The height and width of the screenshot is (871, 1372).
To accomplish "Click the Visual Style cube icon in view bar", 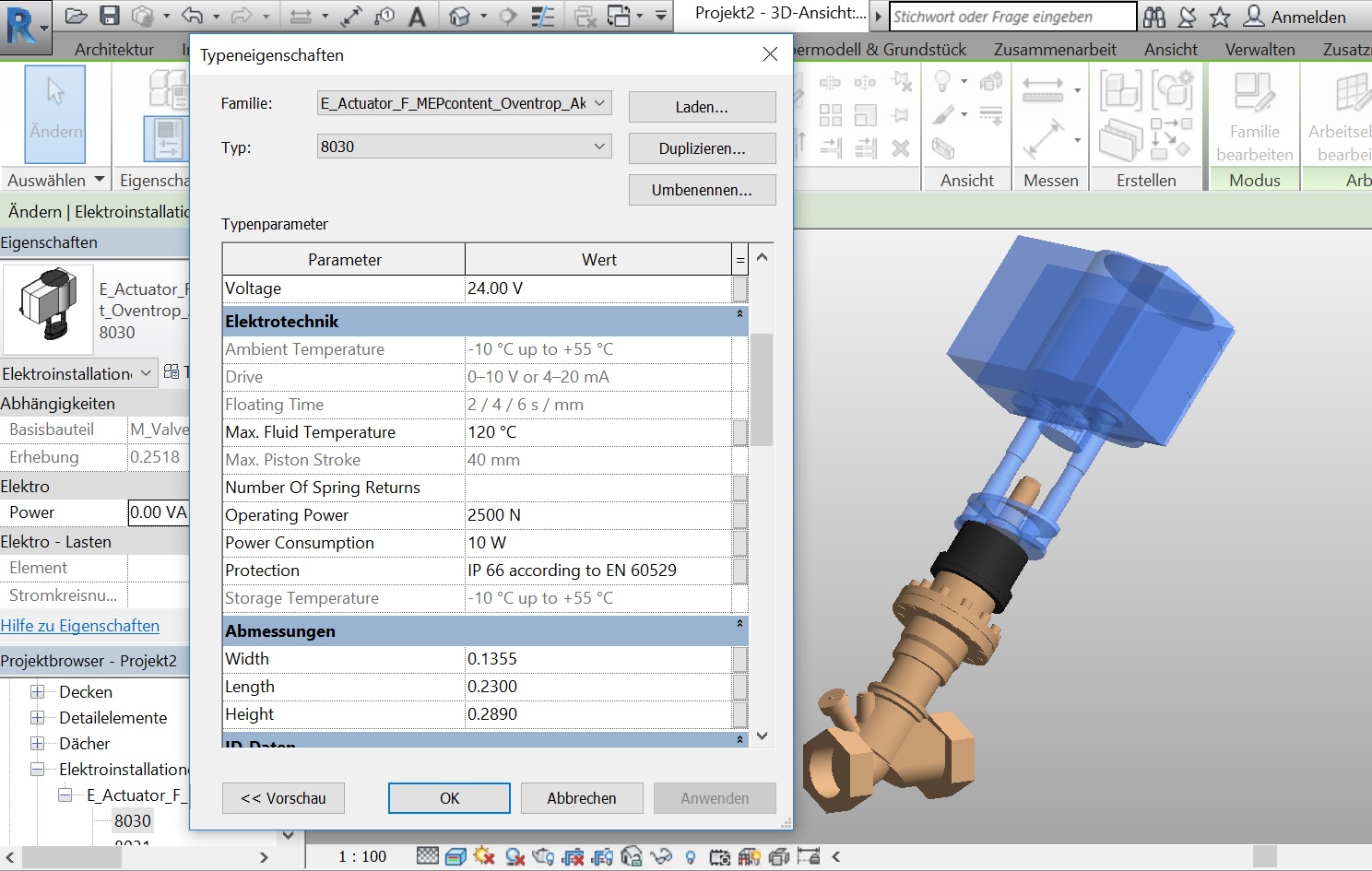I will pos(455,856).
